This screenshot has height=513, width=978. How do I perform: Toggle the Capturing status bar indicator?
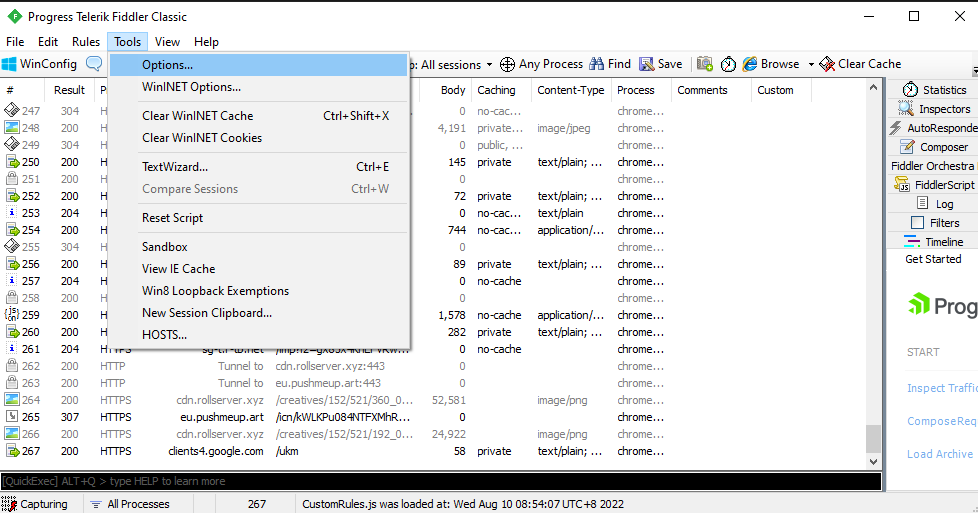coord(36,504)
